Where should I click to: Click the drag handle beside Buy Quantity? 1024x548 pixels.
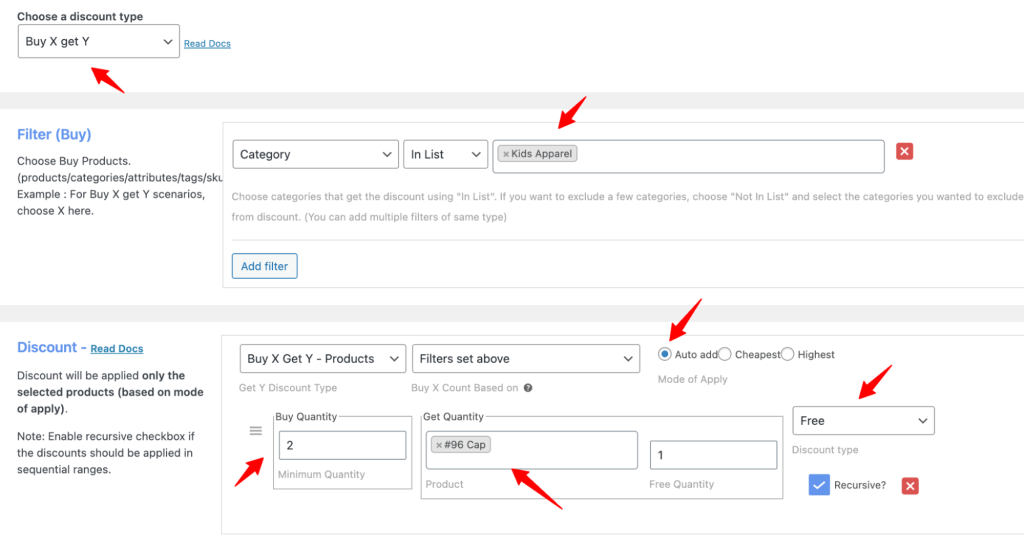[256, 431]
